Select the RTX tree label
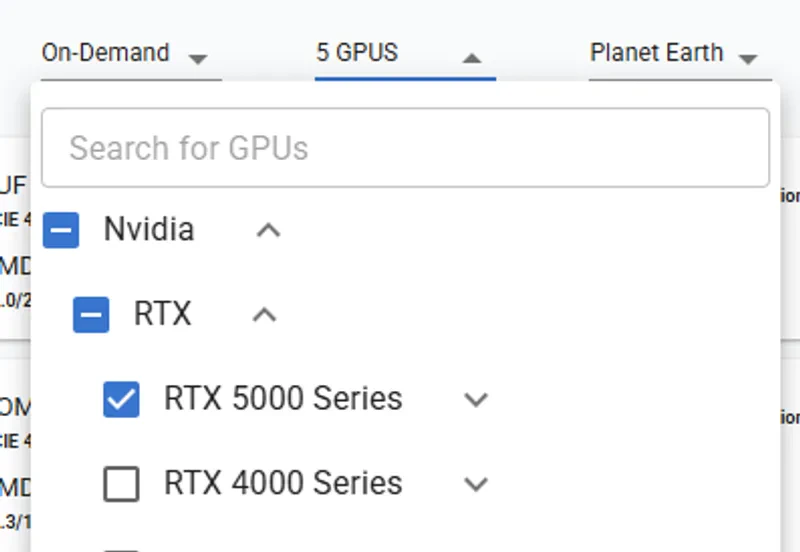This screenshot has width=800, height=552. click(163, 313)
